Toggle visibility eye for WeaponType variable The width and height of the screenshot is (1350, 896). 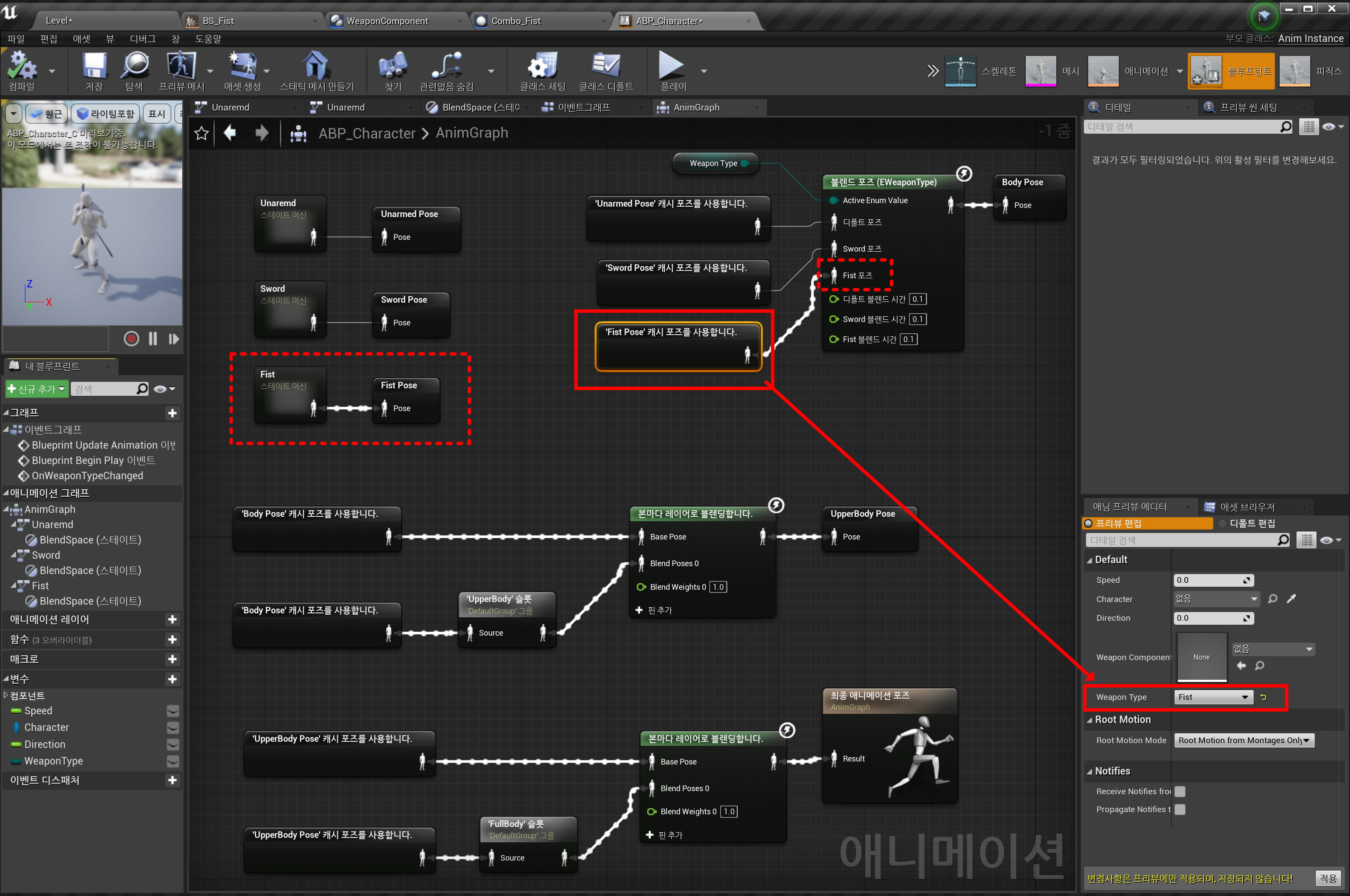[x=173, y=761]
